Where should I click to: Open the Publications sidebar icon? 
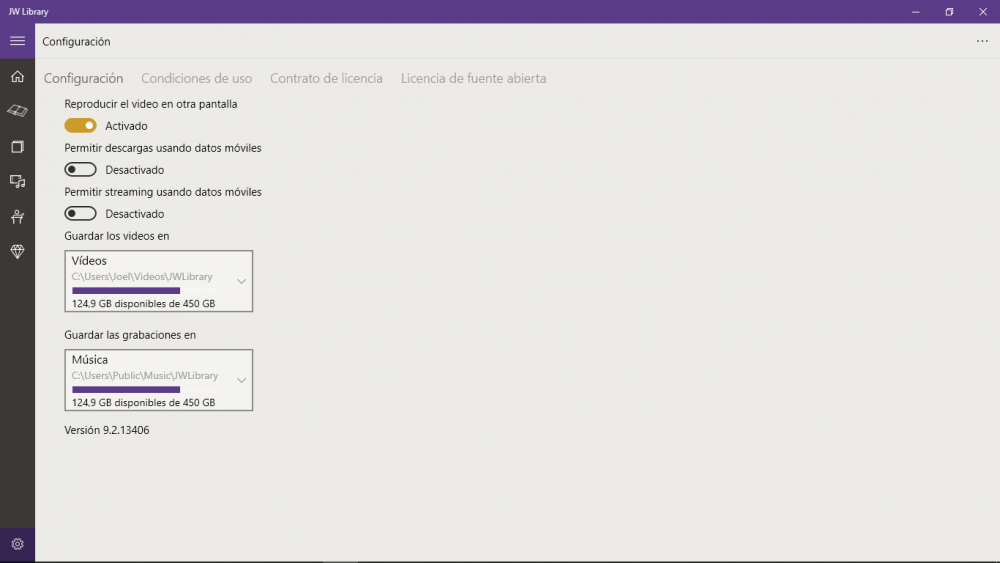(17, 147)
